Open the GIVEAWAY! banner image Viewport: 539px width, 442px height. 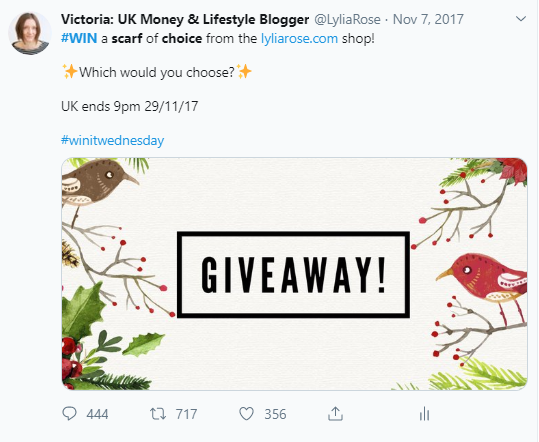[x=294, y=274]
